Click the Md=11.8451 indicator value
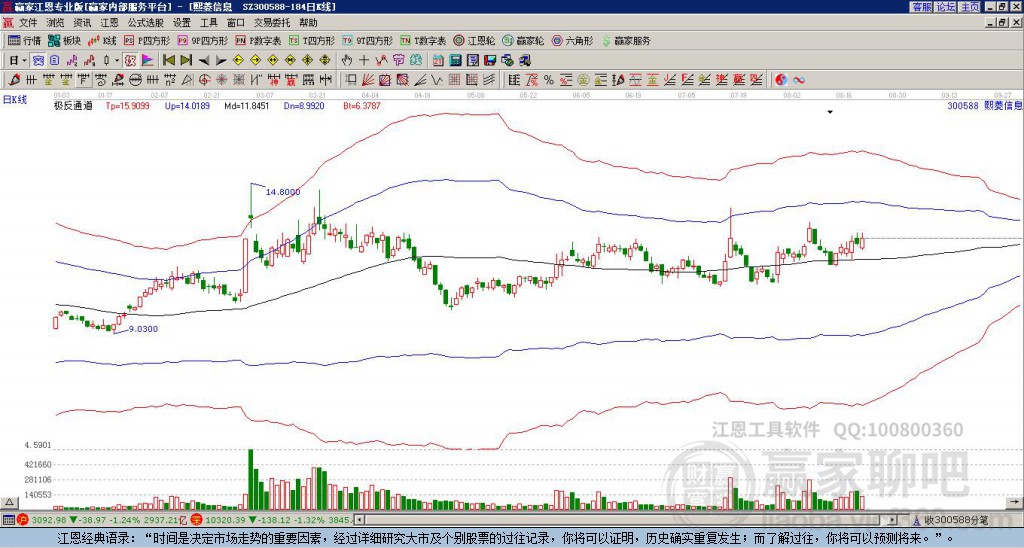 pos(246,105)
